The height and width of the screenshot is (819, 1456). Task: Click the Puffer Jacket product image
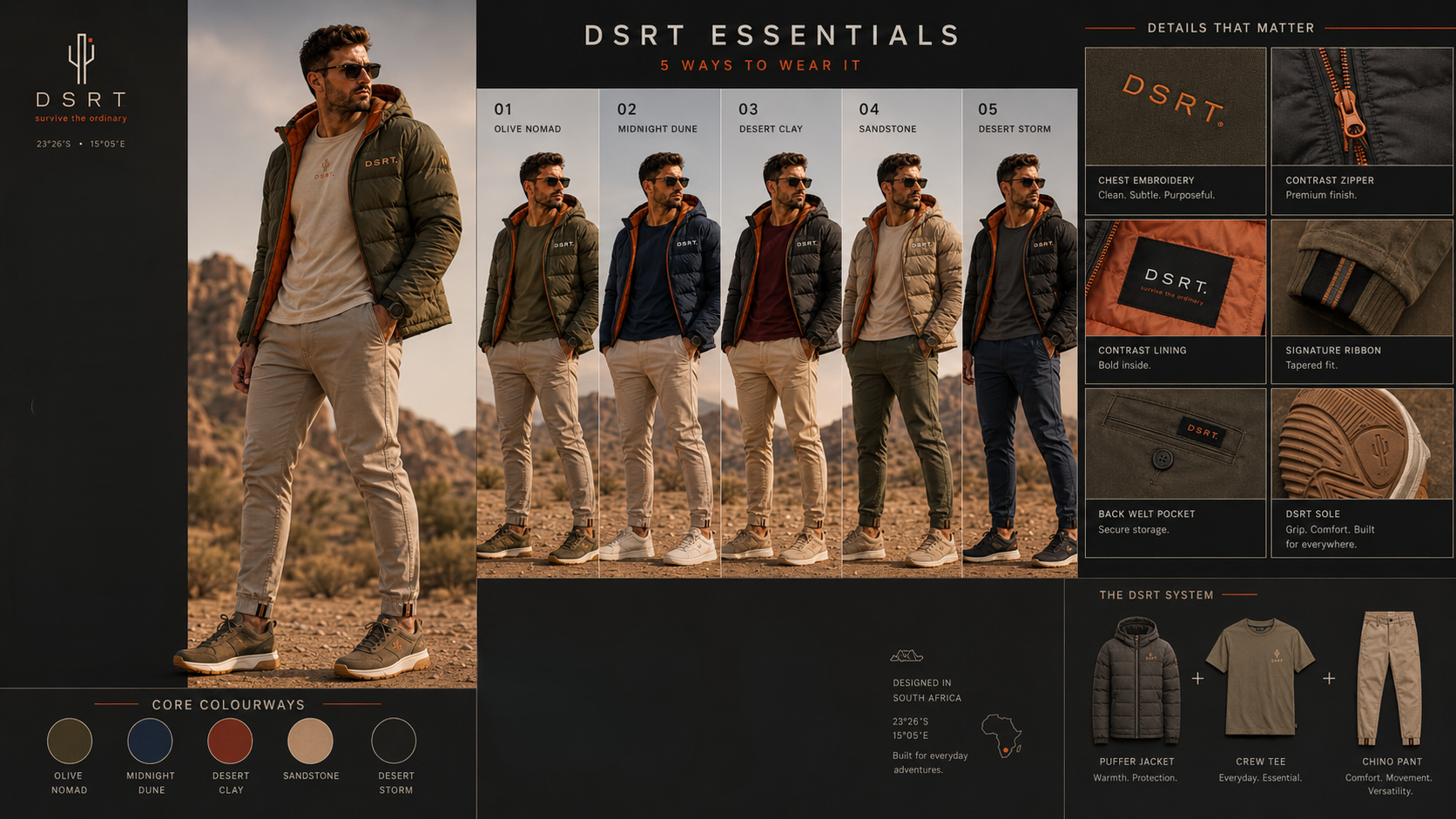(1136, 680)
